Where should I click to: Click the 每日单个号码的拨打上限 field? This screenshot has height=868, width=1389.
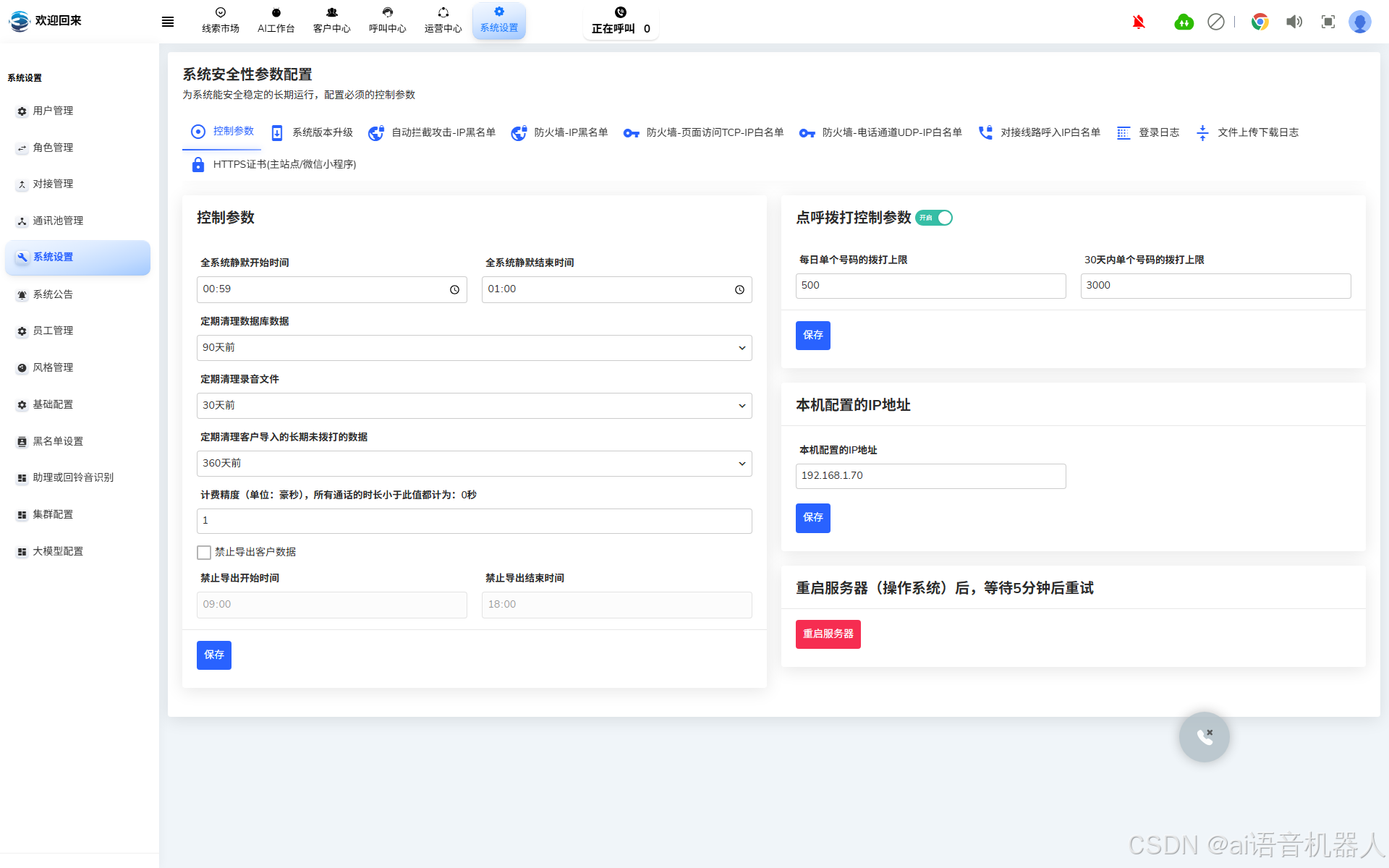point(930,286)
